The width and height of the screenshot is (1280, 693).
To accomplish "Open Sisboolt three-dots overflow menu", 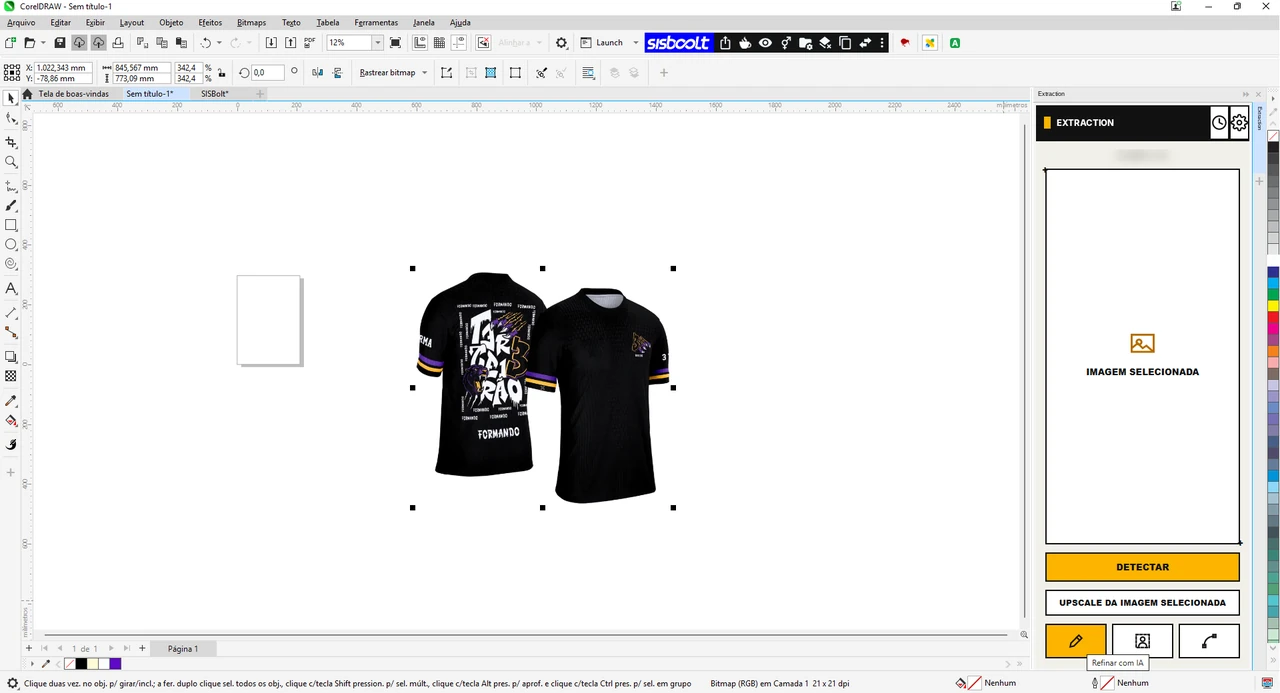I will click(x=882, y=43).
